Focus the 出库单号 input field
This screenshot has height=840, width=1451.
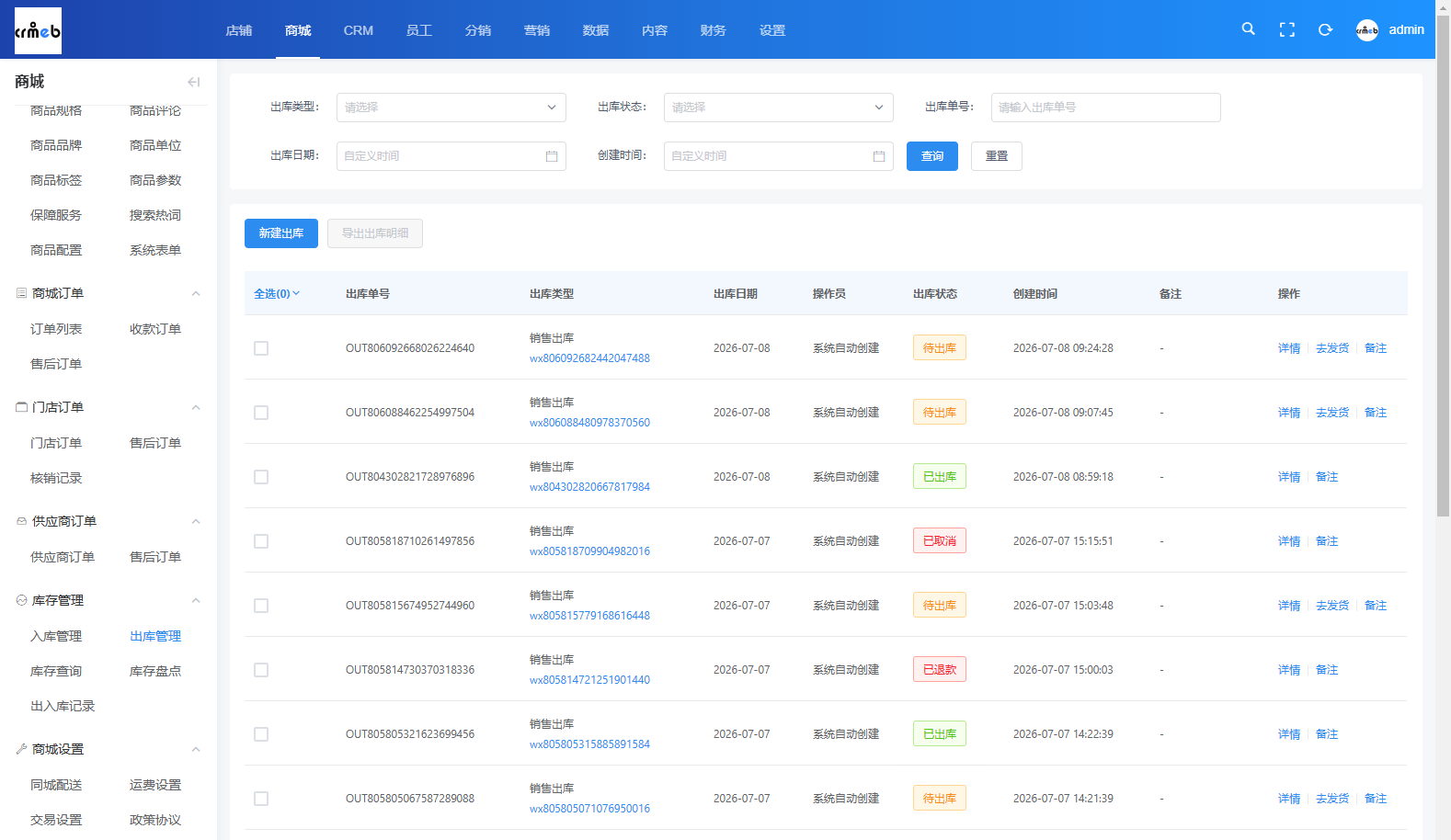[1106, 108]
